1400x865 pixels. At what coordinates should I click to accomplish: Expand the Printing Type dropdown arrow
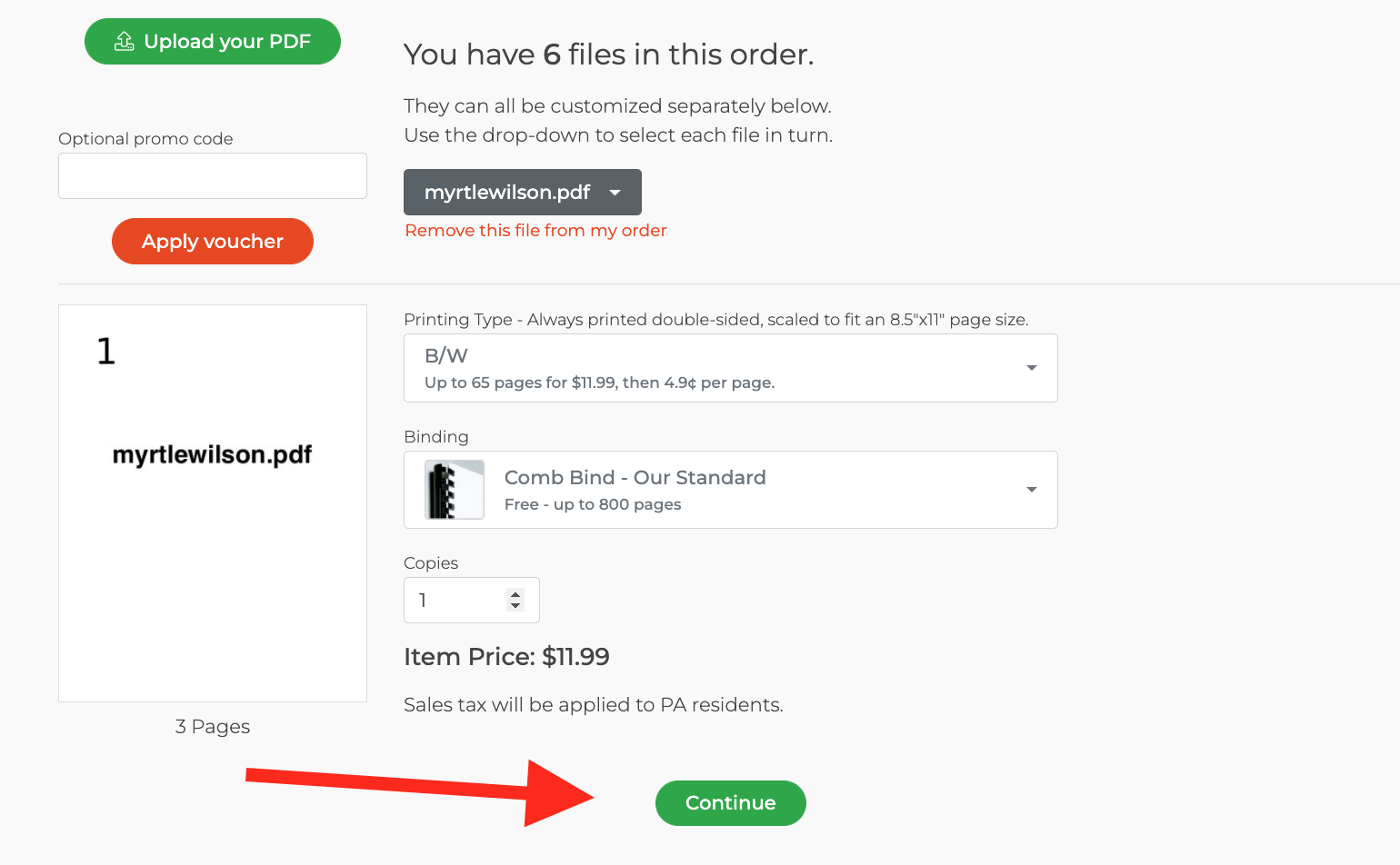(x=1032, y=368)
